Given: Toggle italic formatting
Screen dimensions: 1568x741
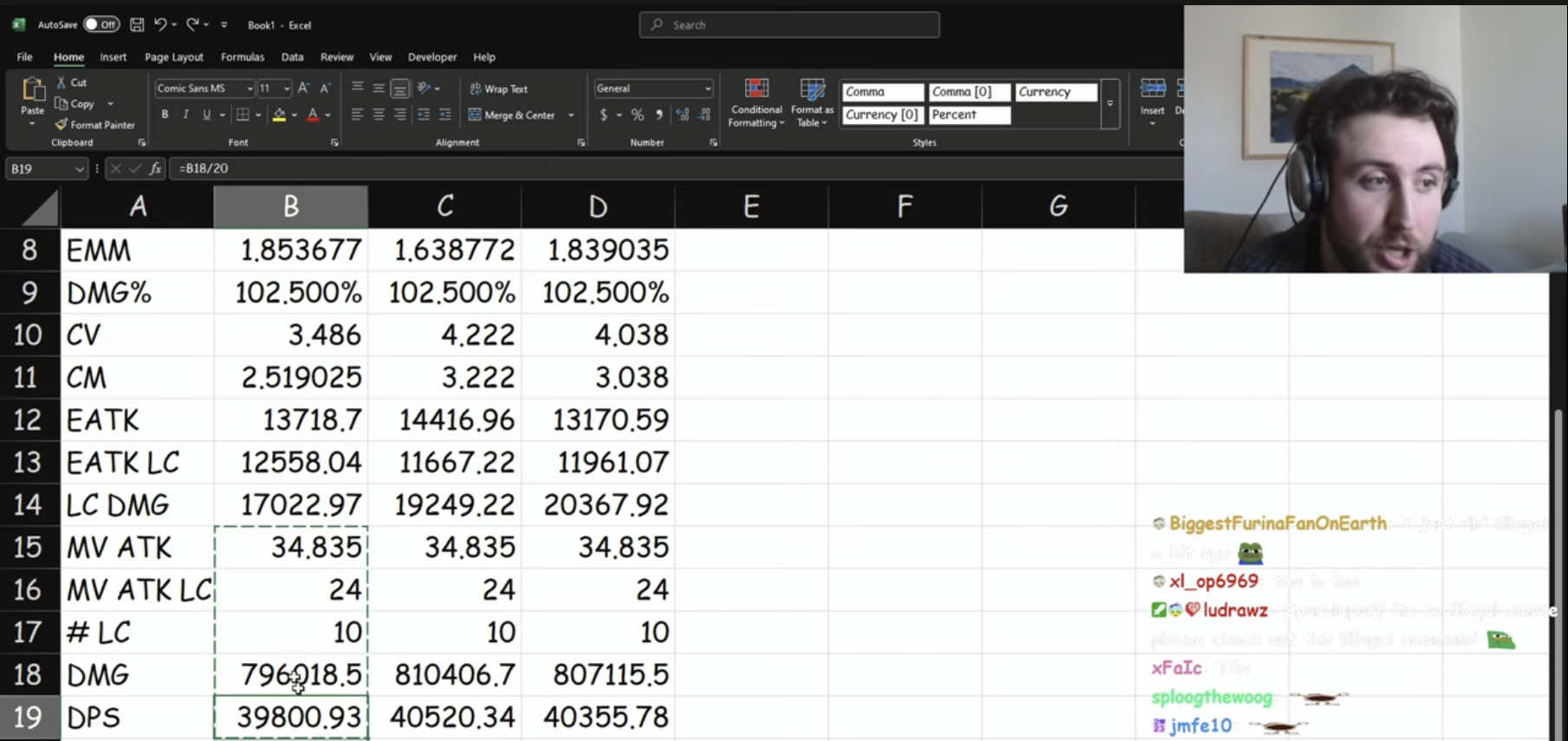Looking at the screenshot, I should [x=185, y=114].
